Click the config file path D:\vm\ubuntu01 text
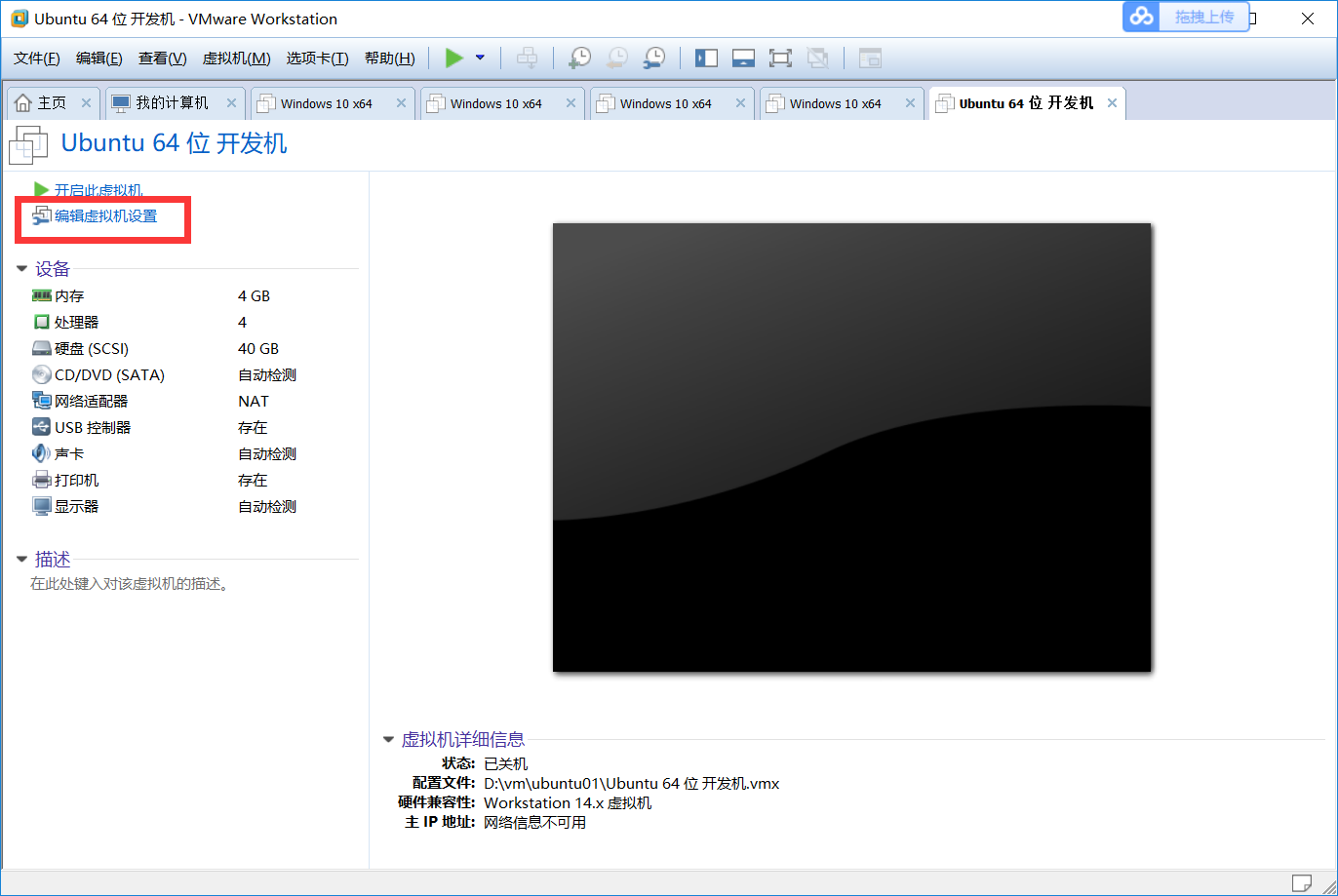This screenshot has width=1338, height=896. pyautogui.click(x=631, y=783)
